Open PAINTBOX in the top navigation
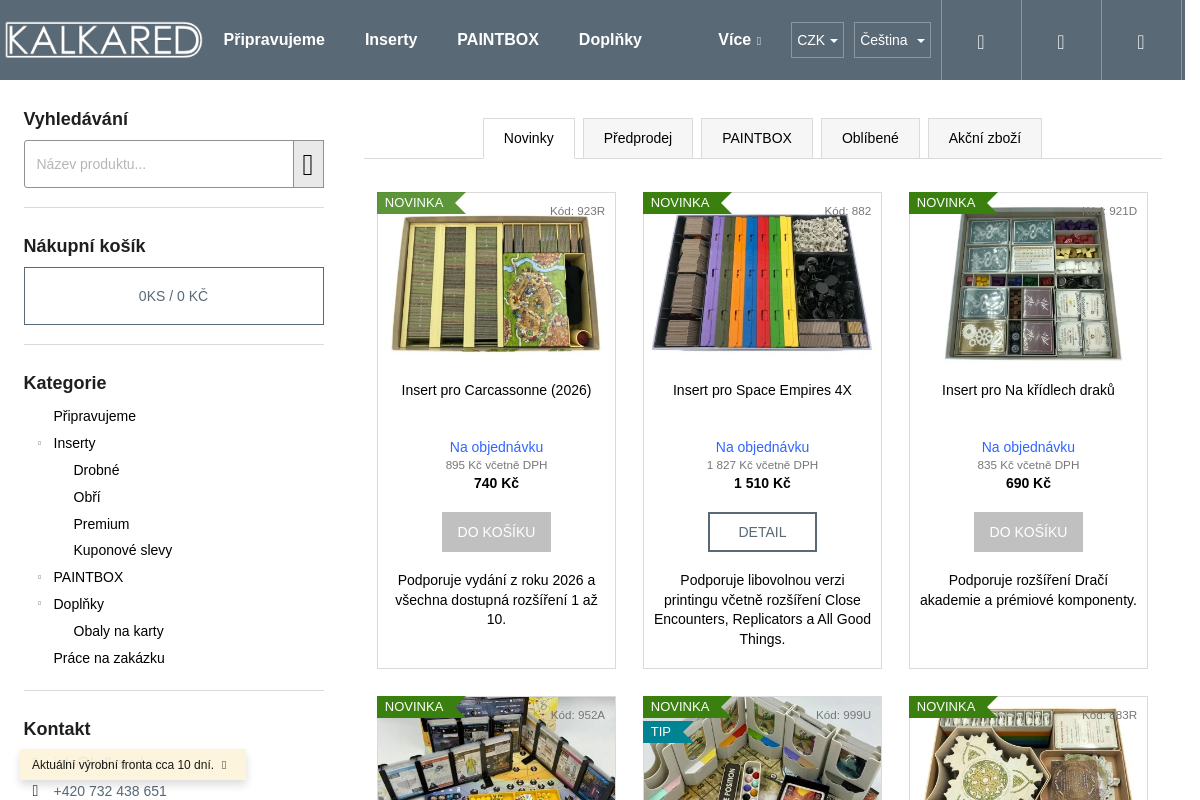 498,40
